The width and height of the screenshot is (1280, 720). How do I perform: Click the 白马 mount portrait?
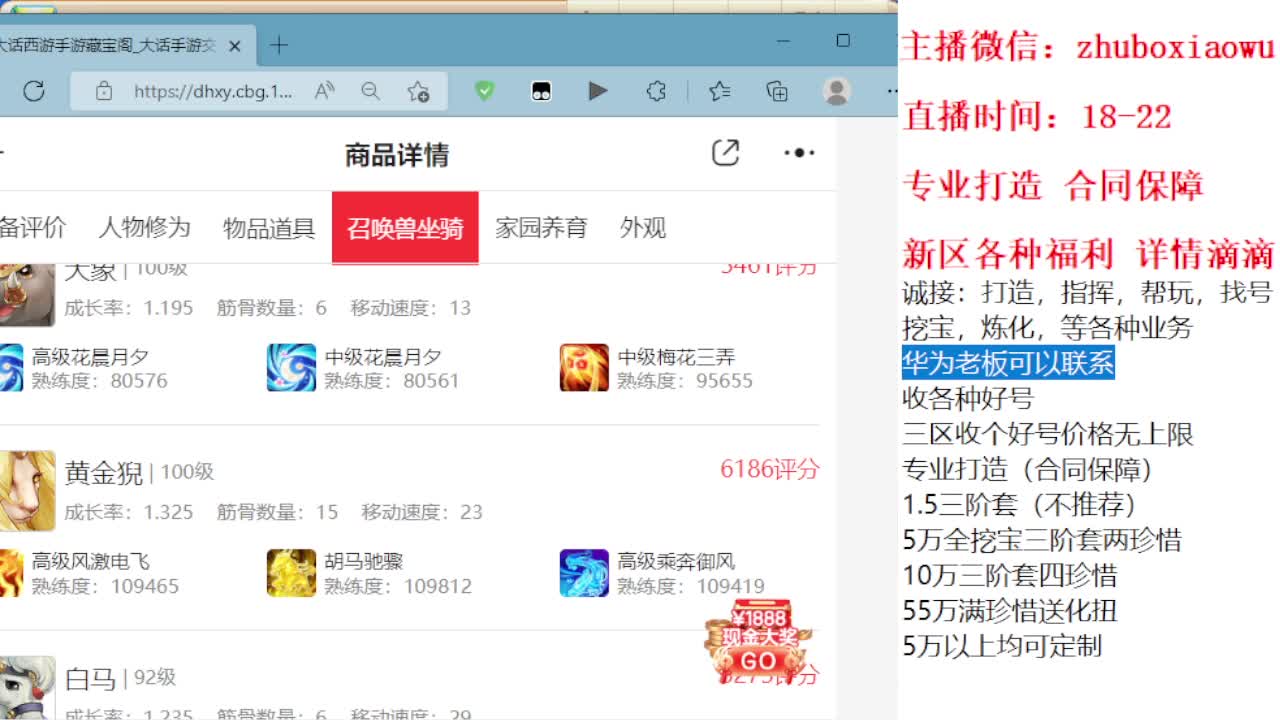pyautogui.click(x=27, y=688)
